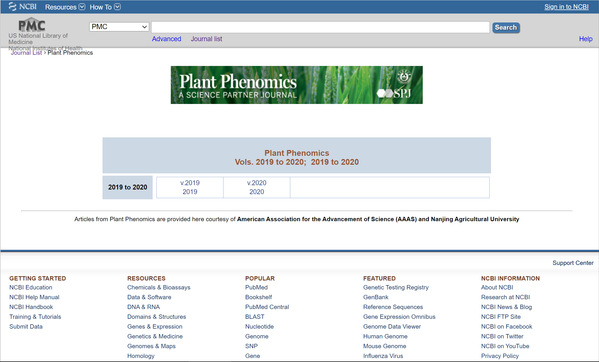Open Privacy Policy link
The image size is (599, 362).
click(500, 356)
